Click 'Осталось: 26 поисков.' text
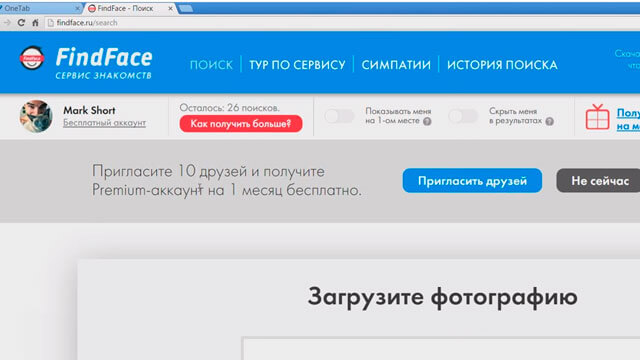The height and width of the screenshot is (360, 640). point(229,108)
